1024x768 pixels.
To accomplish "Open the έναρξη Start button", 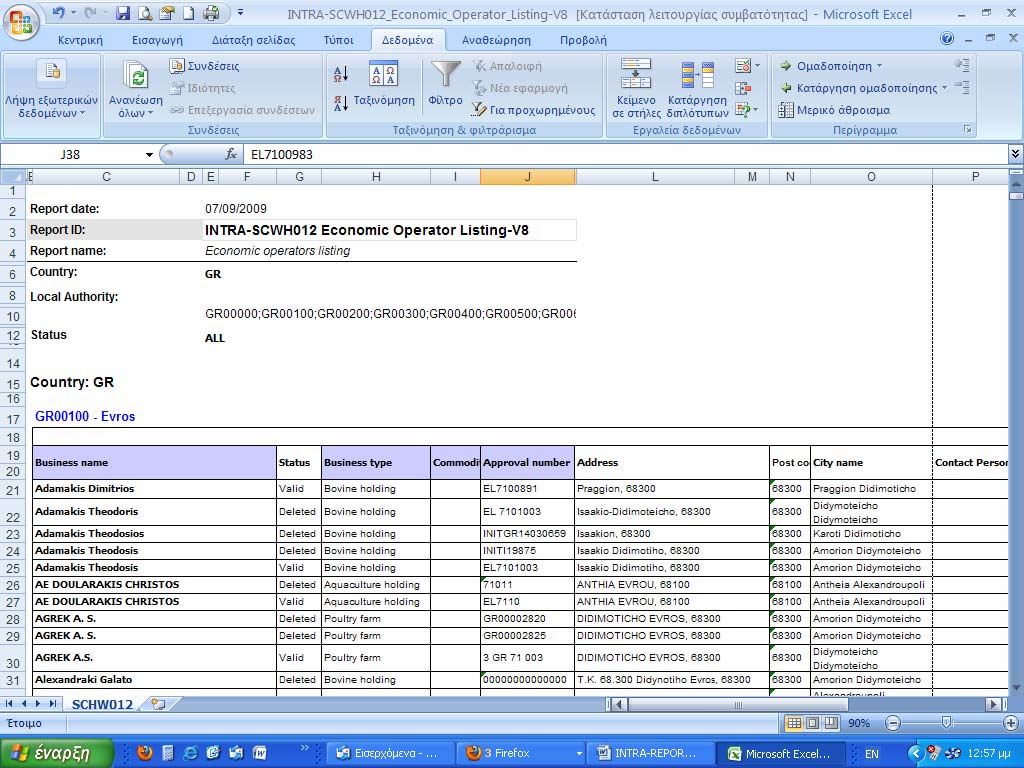I will pyautogui.click(x=57, y=753).
